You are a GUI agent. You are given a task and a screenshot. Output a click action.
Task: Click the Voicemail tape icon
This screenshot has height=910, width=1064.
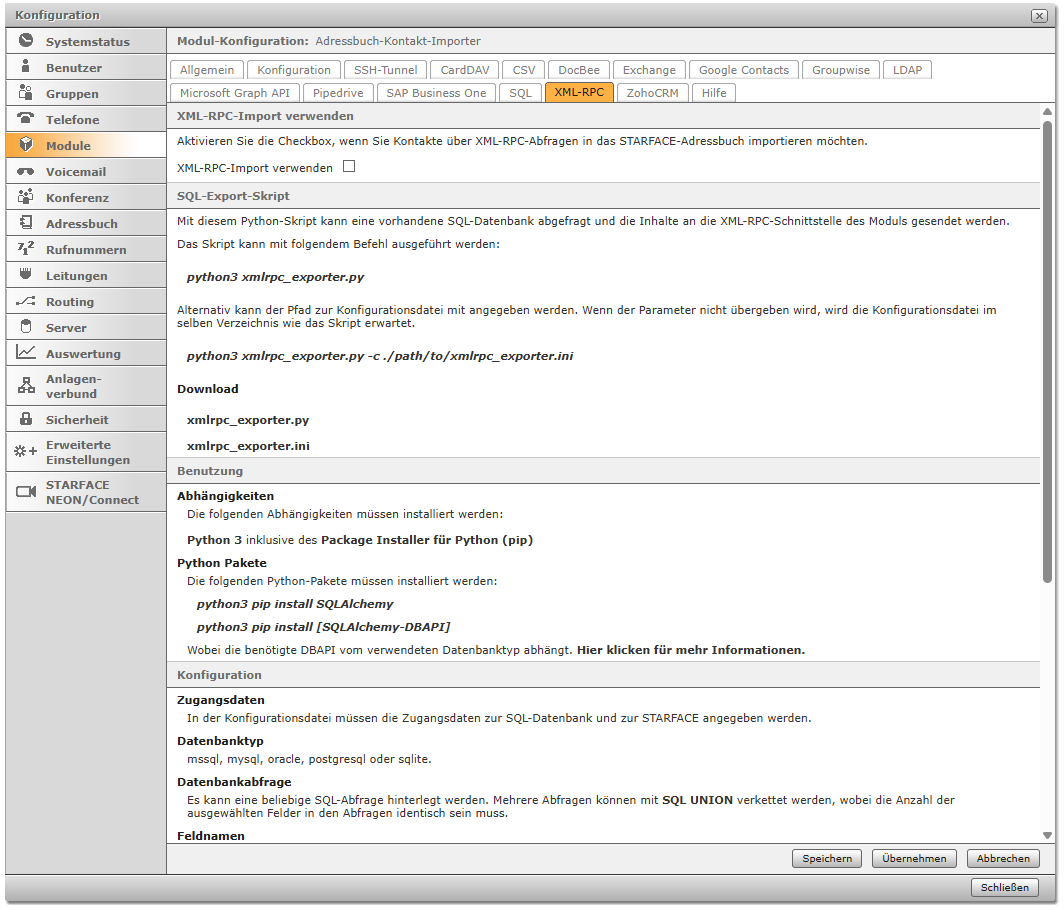coord(26,171)
